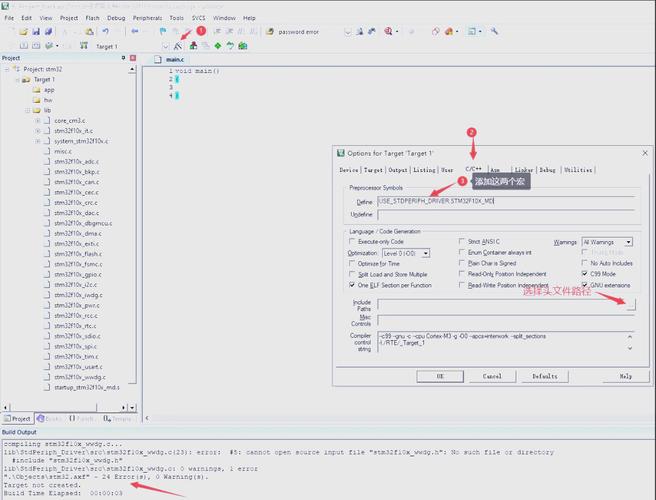The image size is (656, 500).
Task: Uncheck the C99 Mode checkbox
Action: [x=584, y=273]
